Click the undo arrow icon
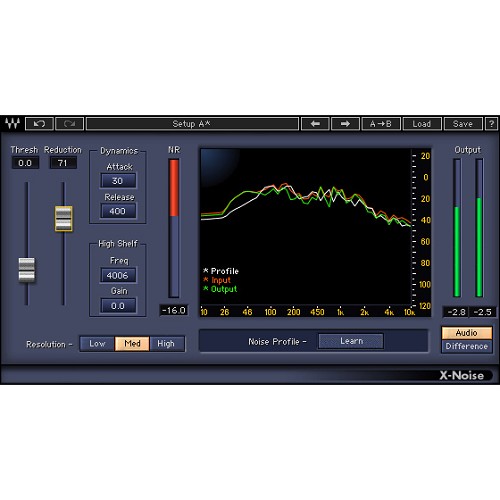The width and height of the screenshot is (500, 500). point(39,124)
